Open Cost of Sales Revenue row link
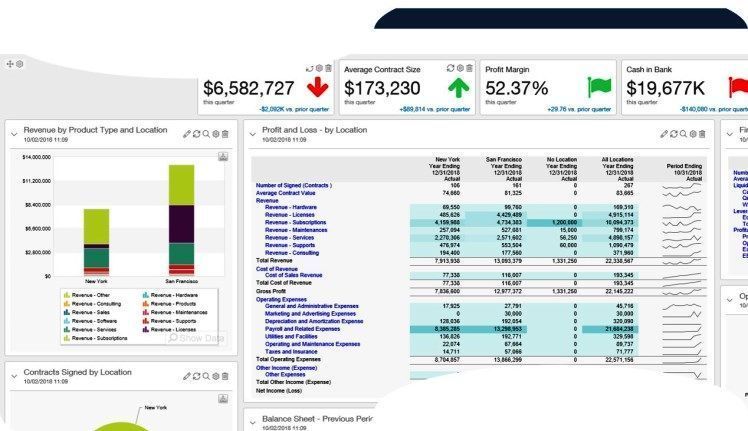Image resolution: width=748 pixels, height=431 pixels. [x=293, y=275]
